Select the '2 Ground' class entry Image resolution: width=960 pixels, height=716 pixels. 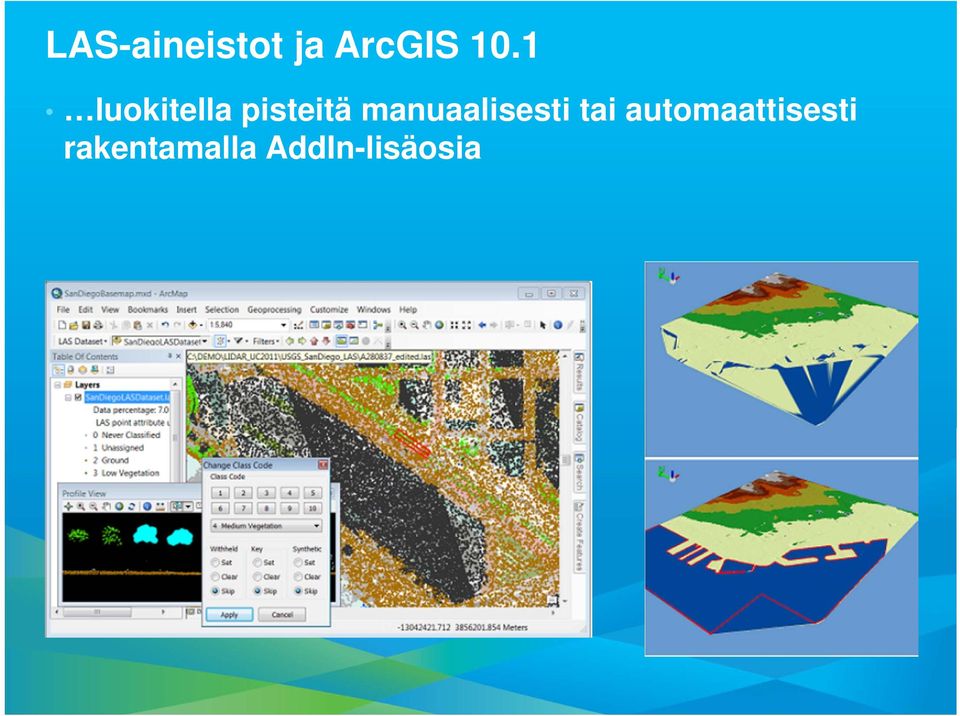[111, 460]
